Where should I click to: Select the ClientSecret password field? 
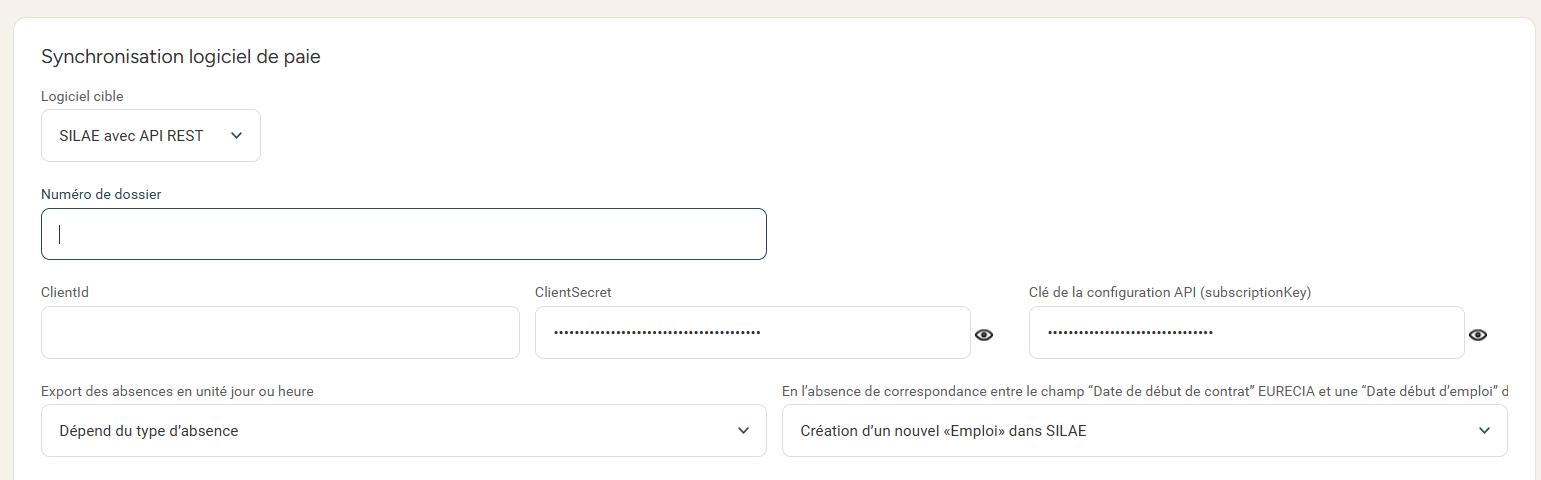coord(753,332)
